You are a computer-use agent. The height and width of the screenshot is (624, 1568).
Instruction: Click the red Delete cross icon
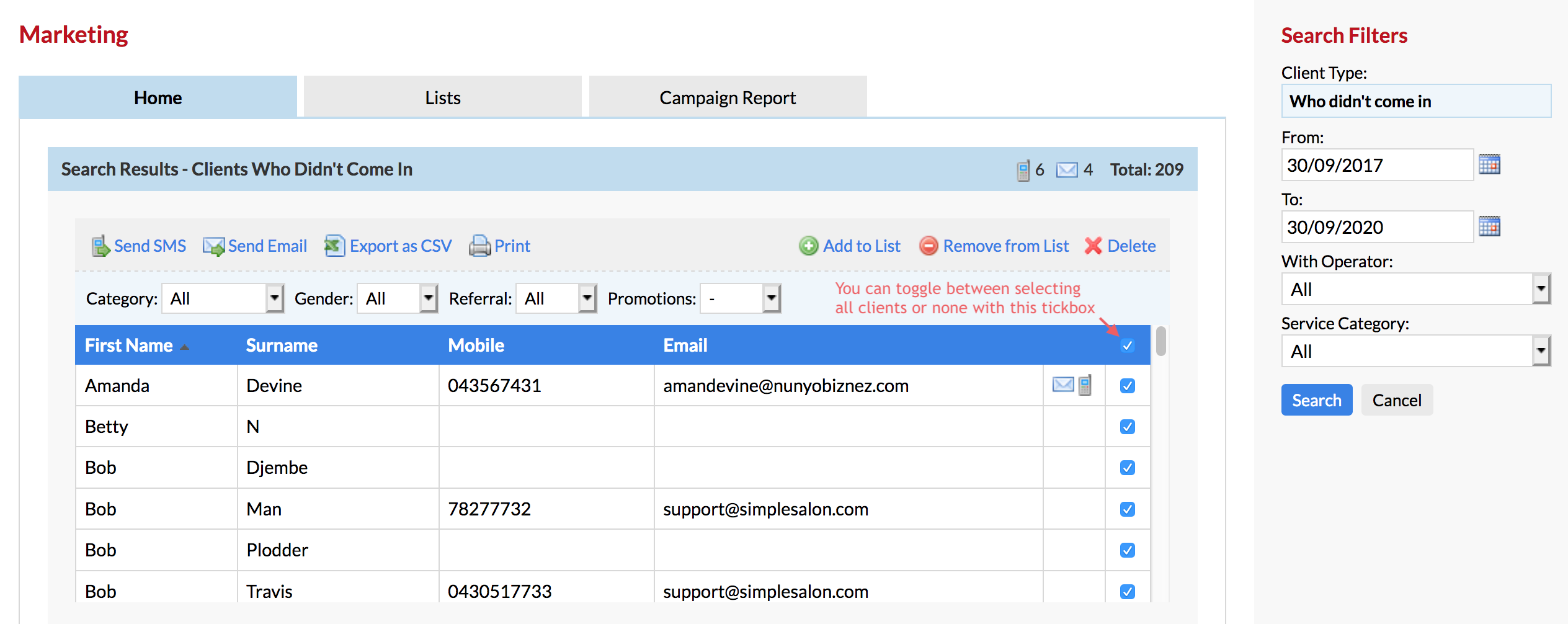click(x=1094, y=246)
